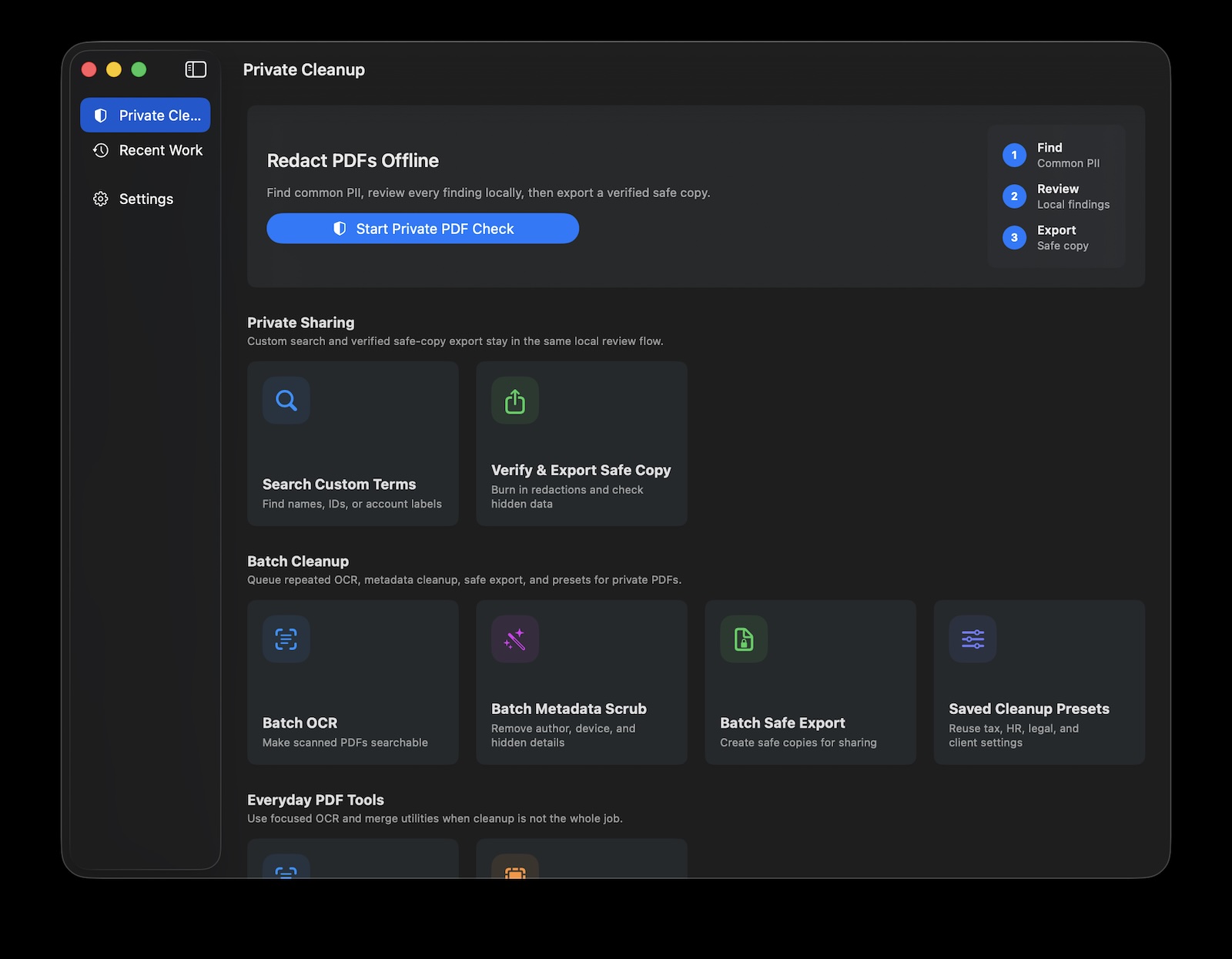Click the shield icon in Start button

pyautogui.click(x=340, y=229)
